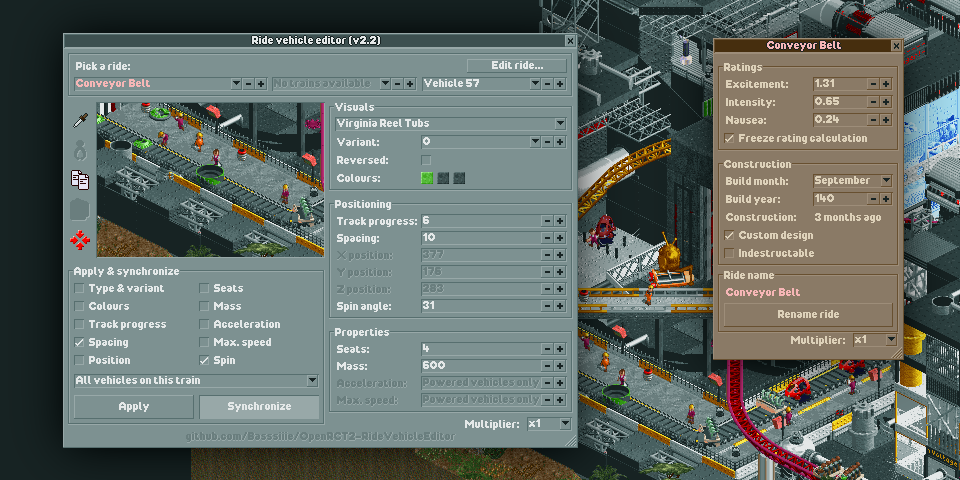Decrease Intensity rating
This screenshot has width=960, height=480.
874,102
